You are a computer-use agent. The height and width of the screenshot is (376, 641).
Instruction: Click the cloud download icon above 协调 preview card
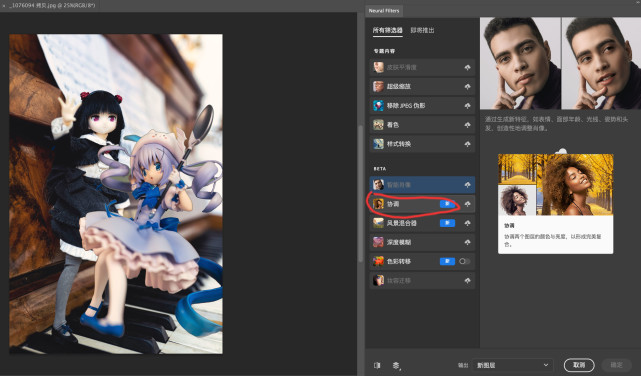[562, 151]
